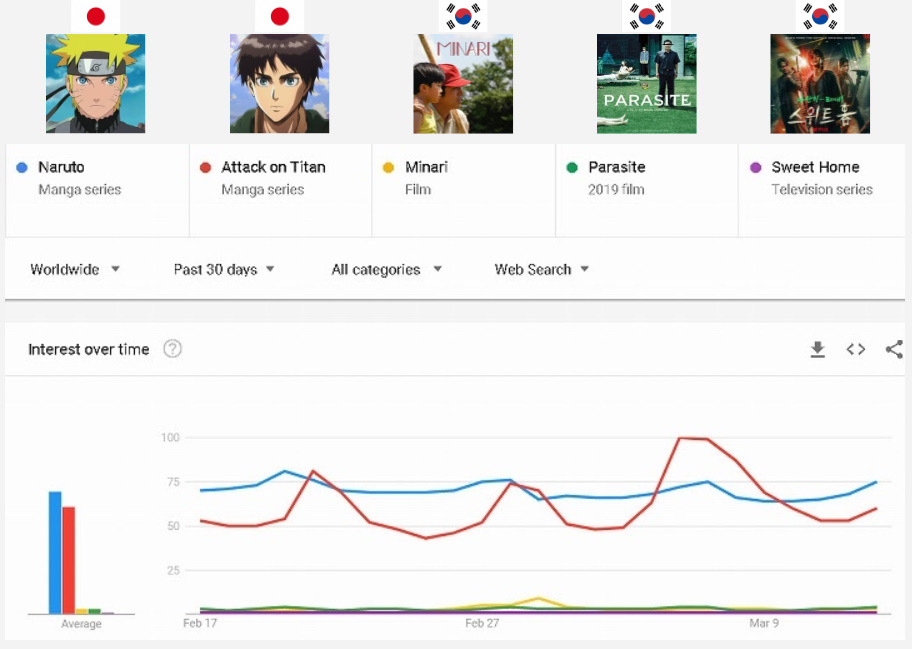912x649 pixels.
Task: Click the share icon for the chart
Action: click(x=894, y=349)
